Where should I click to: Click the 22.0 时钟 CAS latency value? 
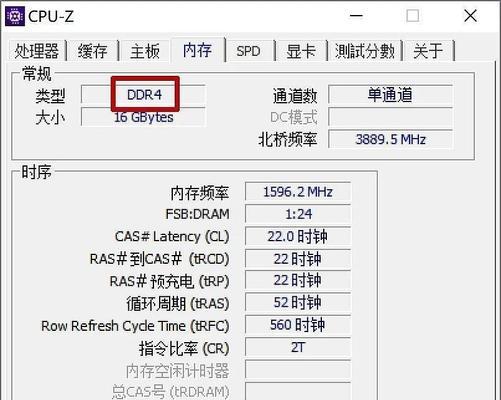[x=298, y=236]
